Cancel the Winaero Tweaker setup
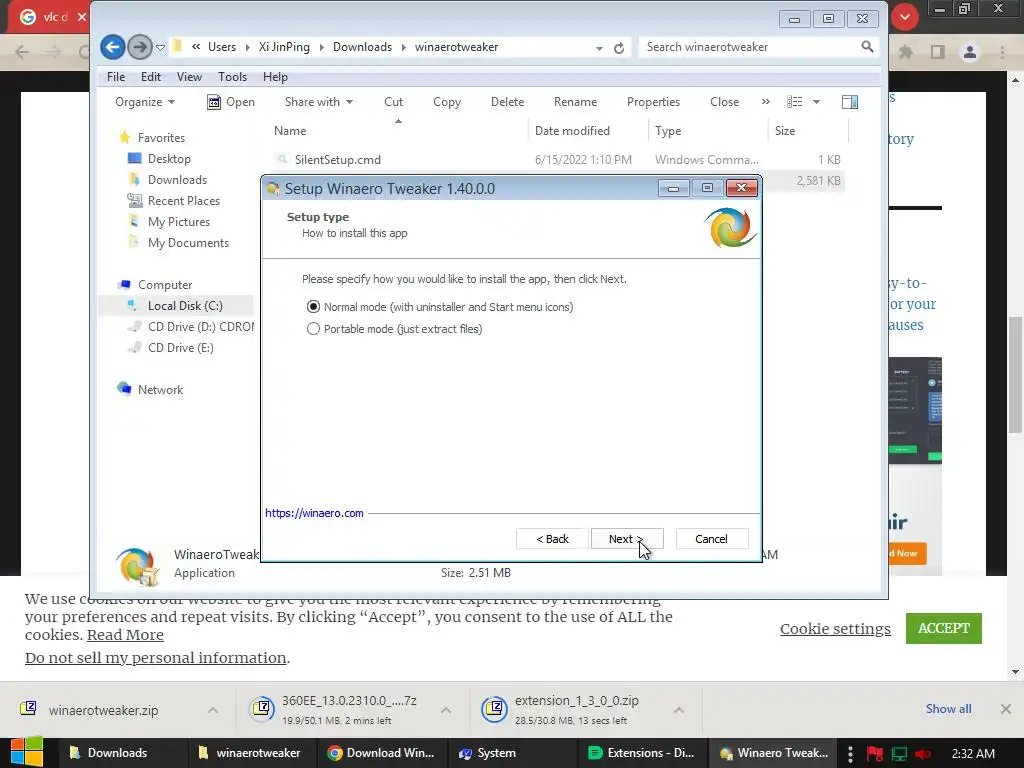 pyautogui.click(x=711, y=539)
